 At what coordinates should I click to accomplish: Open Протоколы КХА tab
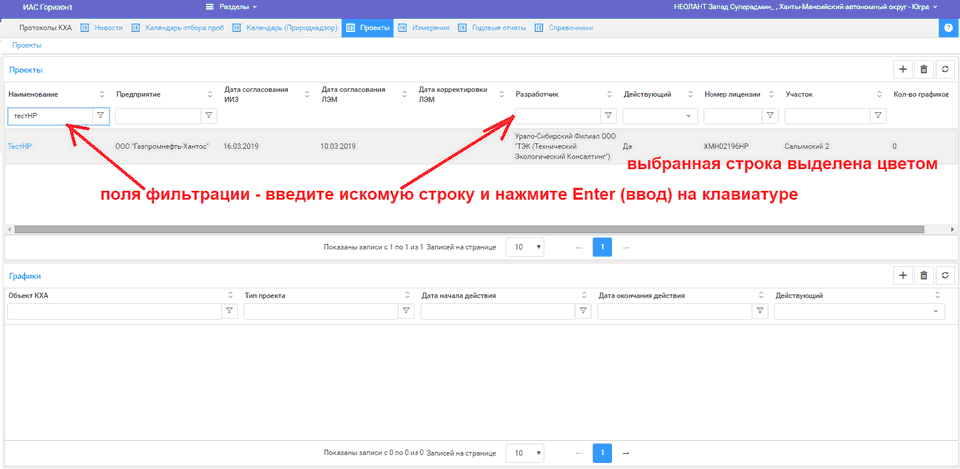(x=45, y=28)
